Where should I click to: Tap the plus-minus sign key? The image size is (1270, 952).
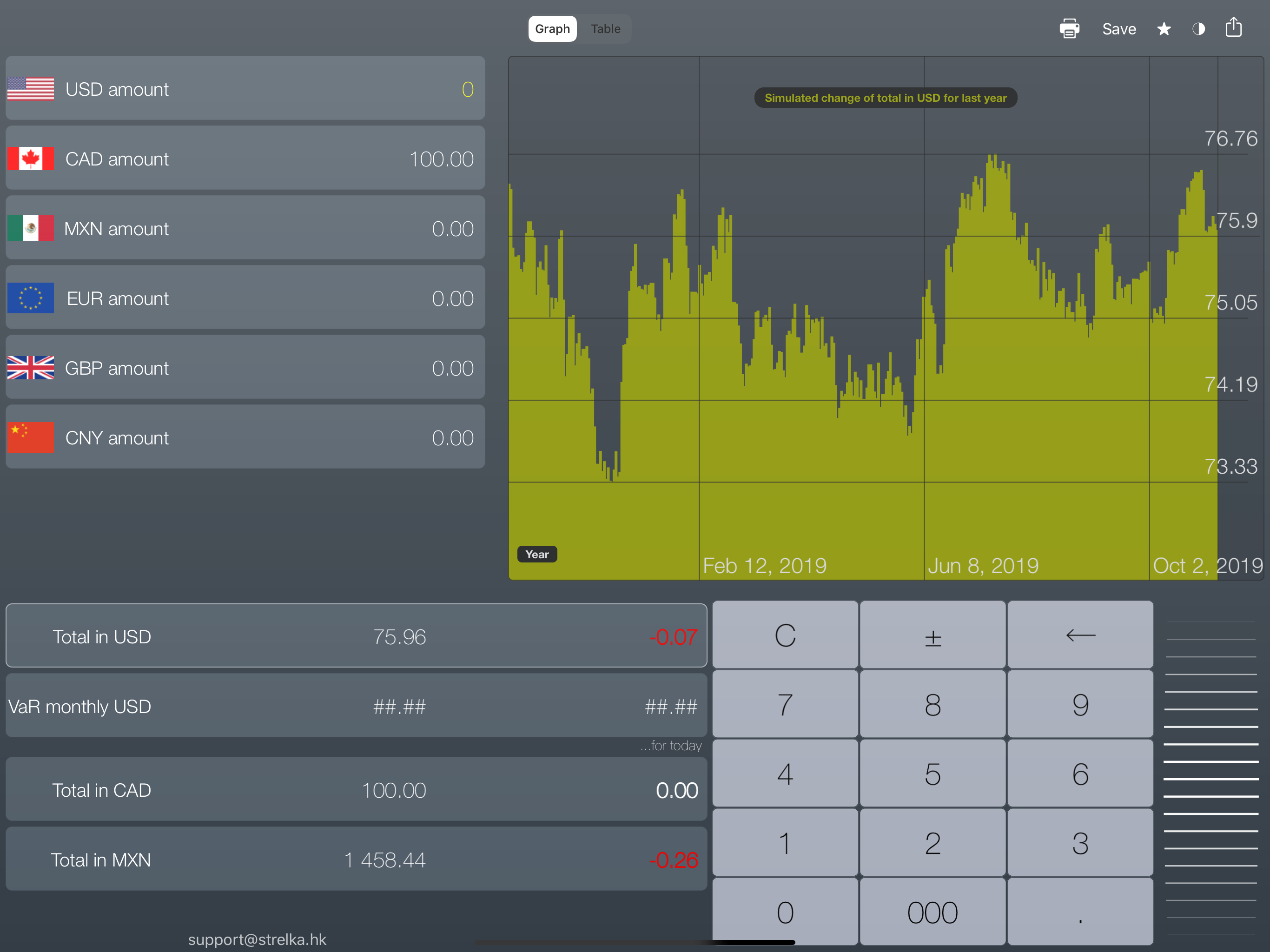click(933, 635)
